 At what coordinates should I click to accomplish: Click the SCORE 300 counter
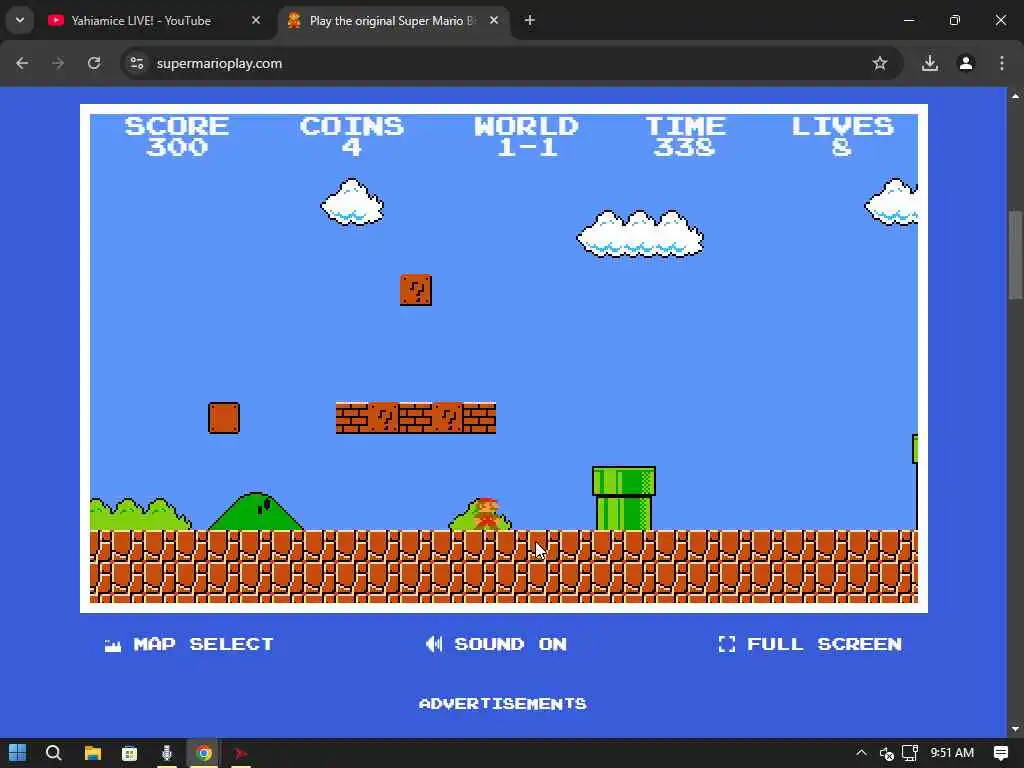click(177, 136)
